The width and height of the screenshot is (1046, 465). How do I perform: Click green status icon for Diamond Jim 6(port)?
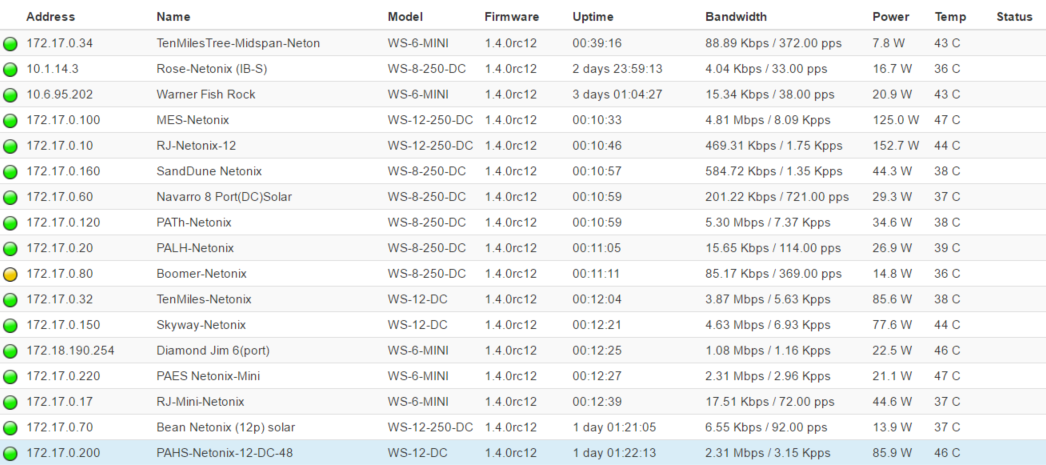point(11,351)
